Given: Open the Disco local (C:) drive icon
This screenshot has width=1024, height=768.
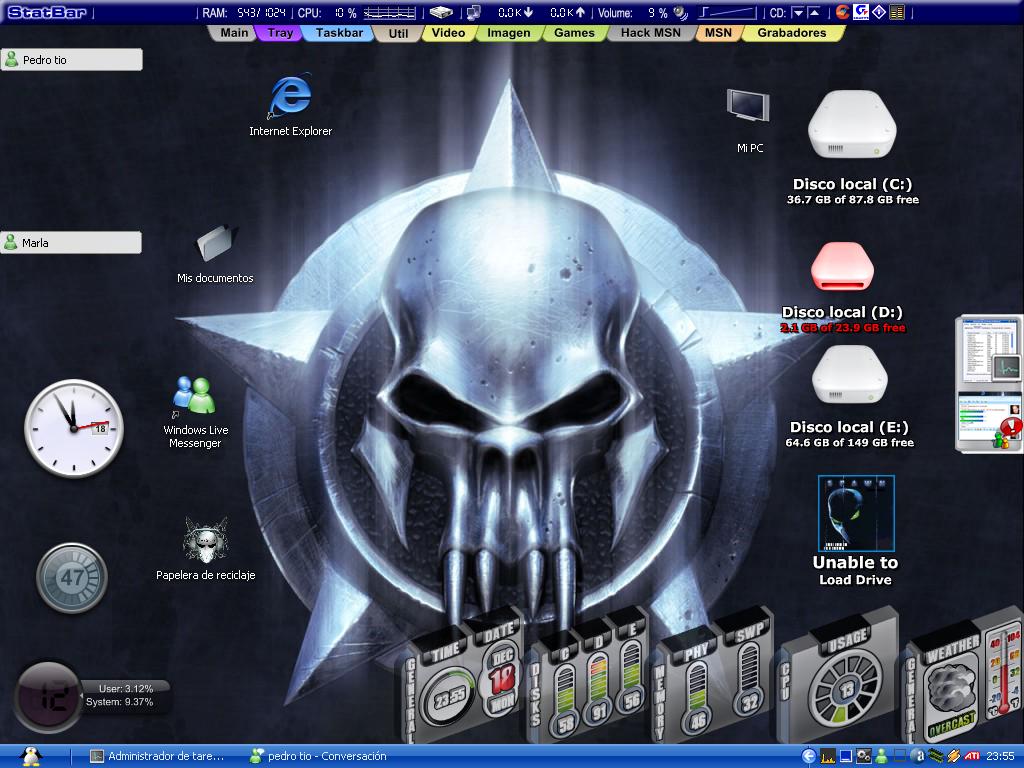Looking at the screenshot, I should click(x=852, y=124).
